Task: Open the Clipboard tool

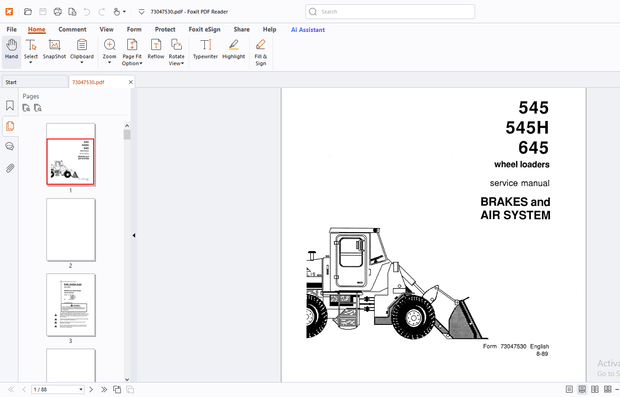Action: click(82, 51)
